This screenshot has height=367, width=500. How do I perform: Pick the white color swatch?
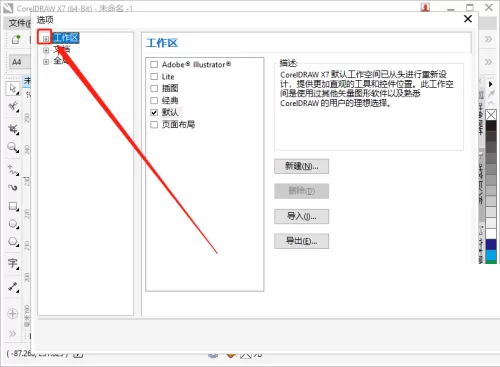[x=491, y=233]
